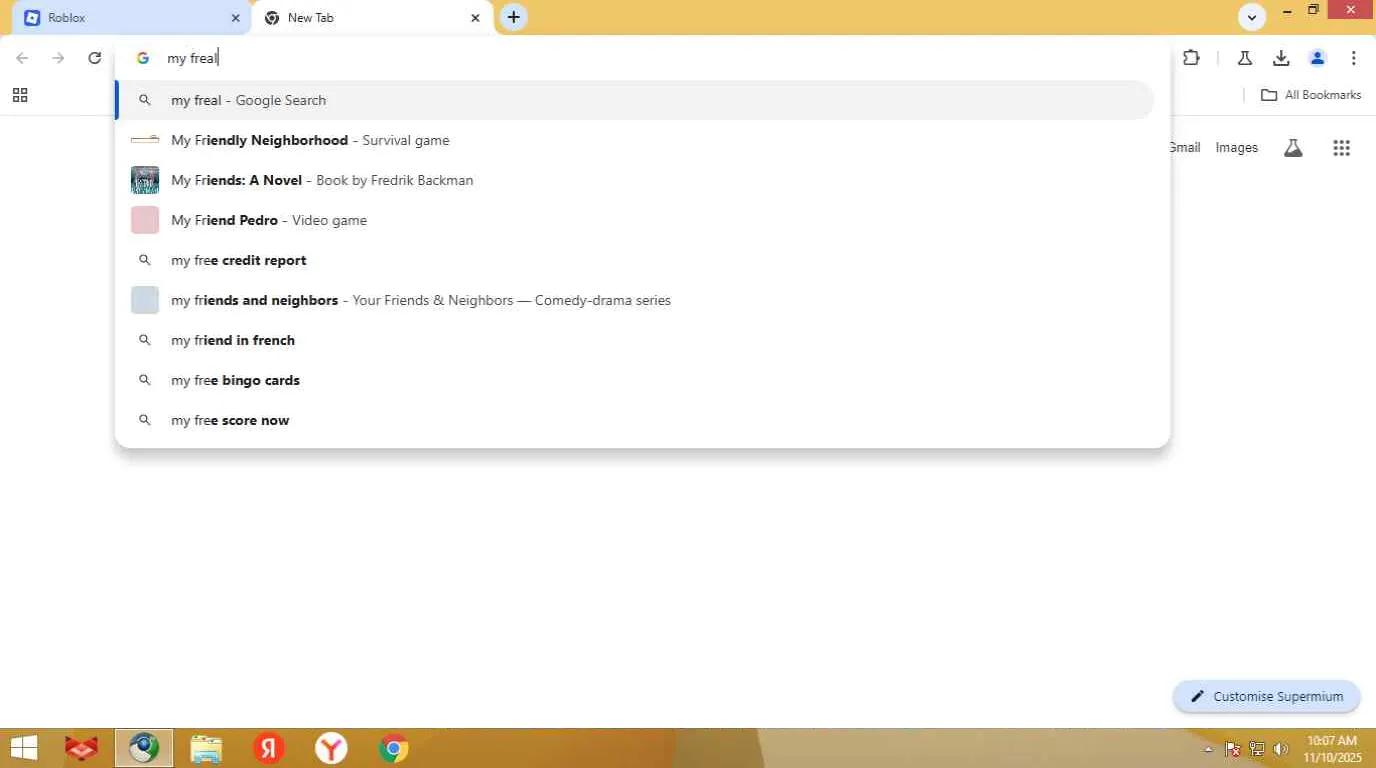Click the Google logo in address bar

[143, 58]
